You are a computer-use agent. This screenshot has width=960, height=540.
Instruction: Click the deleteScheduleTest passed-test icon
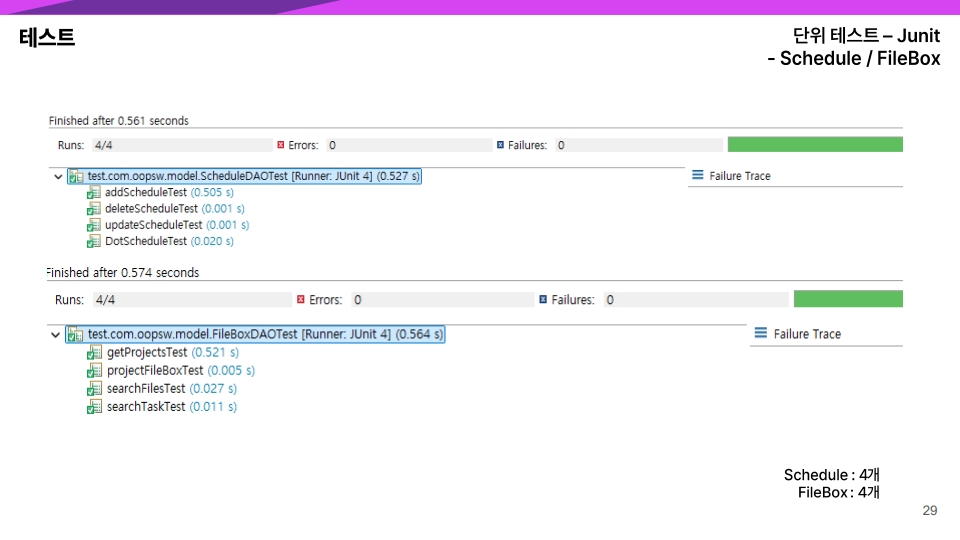click(x=94, y=209)
